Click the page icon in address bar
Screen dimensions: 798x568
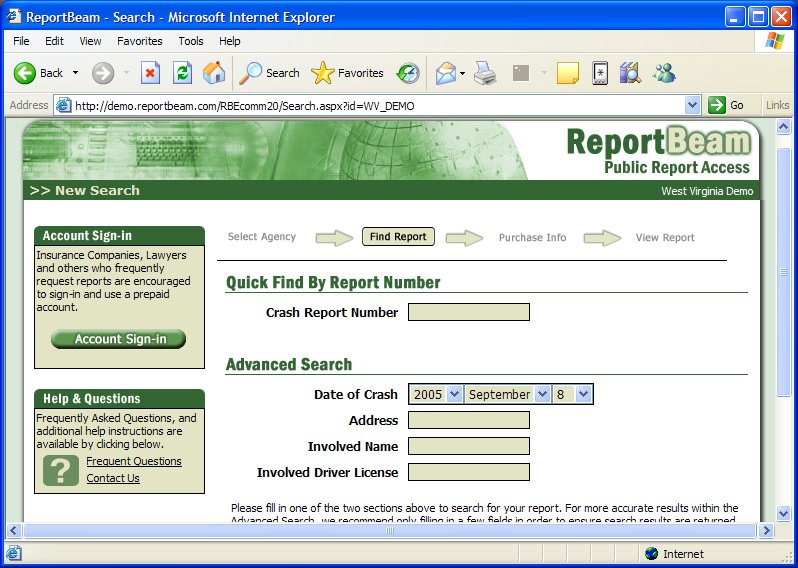click(x=64, y=105)
